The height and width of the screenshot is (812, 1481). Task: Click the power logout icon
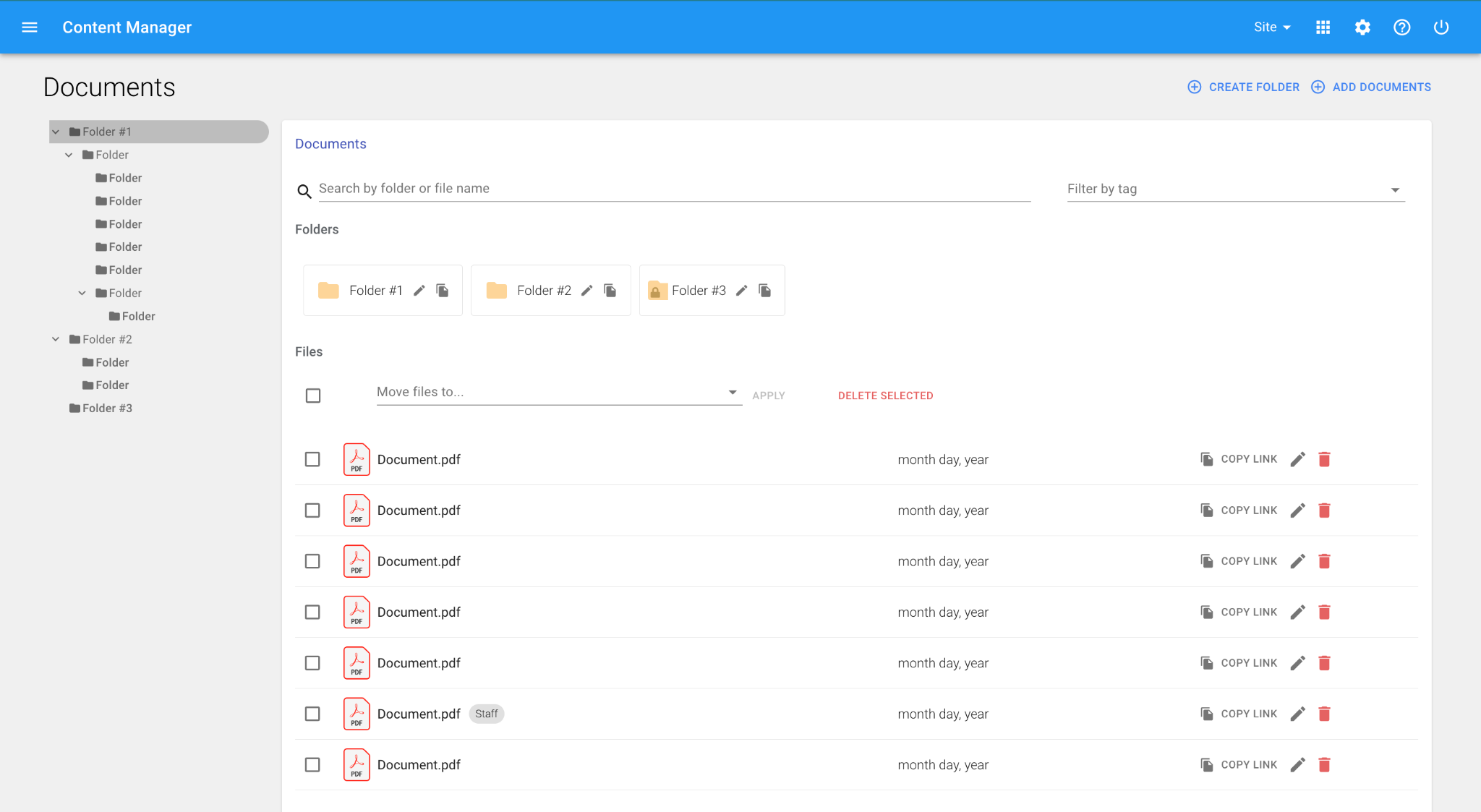click(1441, 27)
